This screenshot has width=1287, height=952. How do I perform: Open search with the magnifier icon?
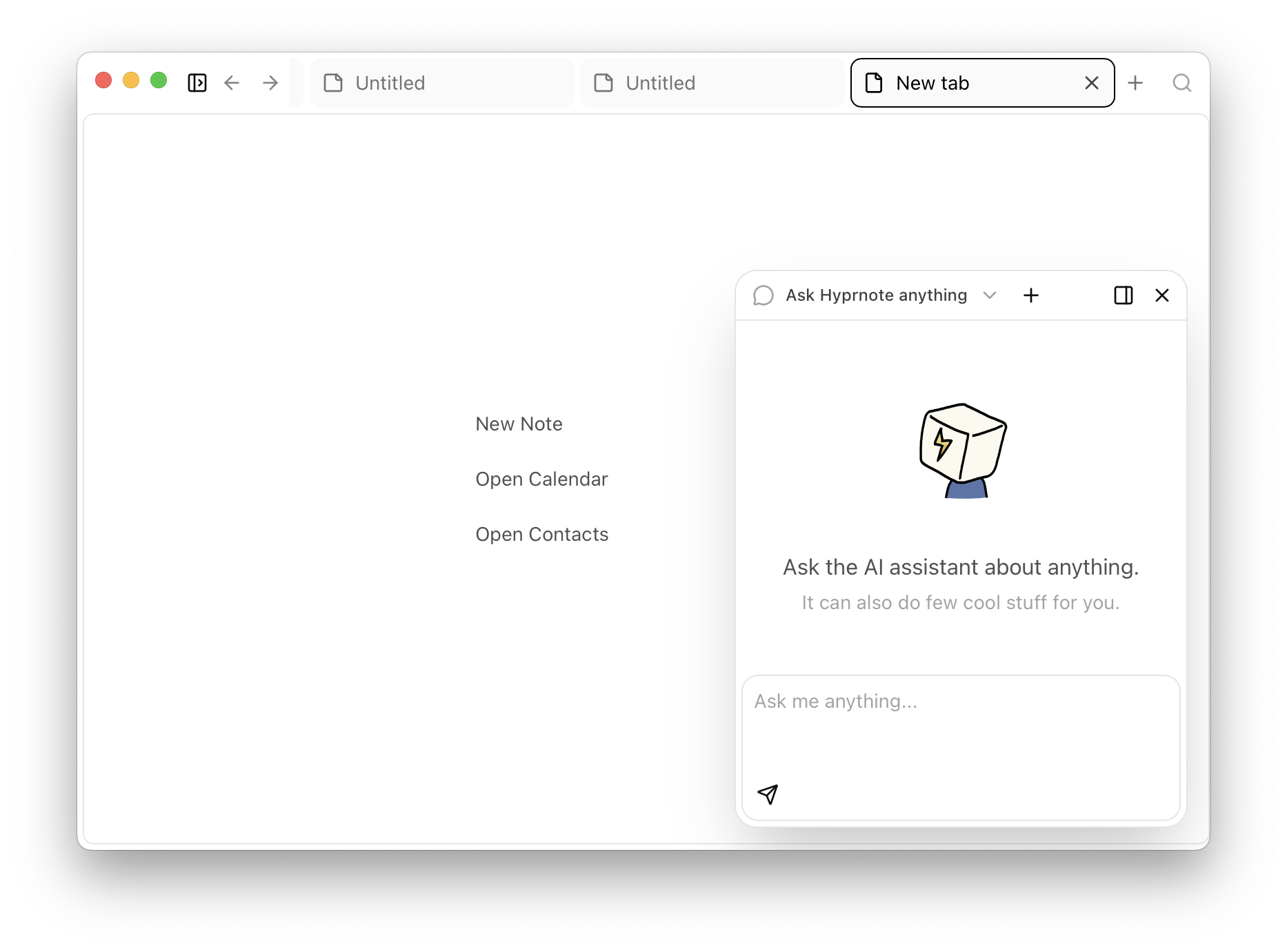pos(1182,83)
